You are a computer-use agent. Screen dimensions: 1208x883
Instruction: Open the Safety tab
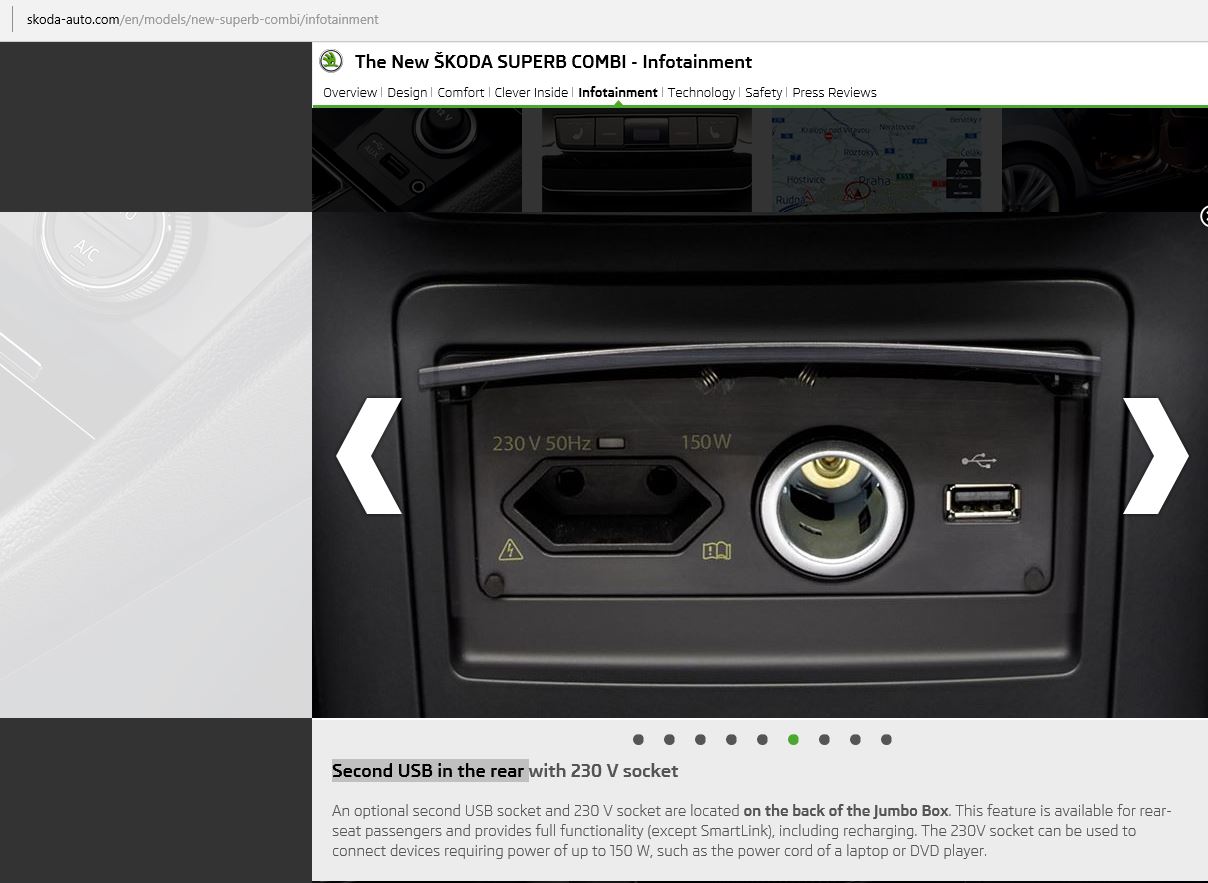pos(764,93)
